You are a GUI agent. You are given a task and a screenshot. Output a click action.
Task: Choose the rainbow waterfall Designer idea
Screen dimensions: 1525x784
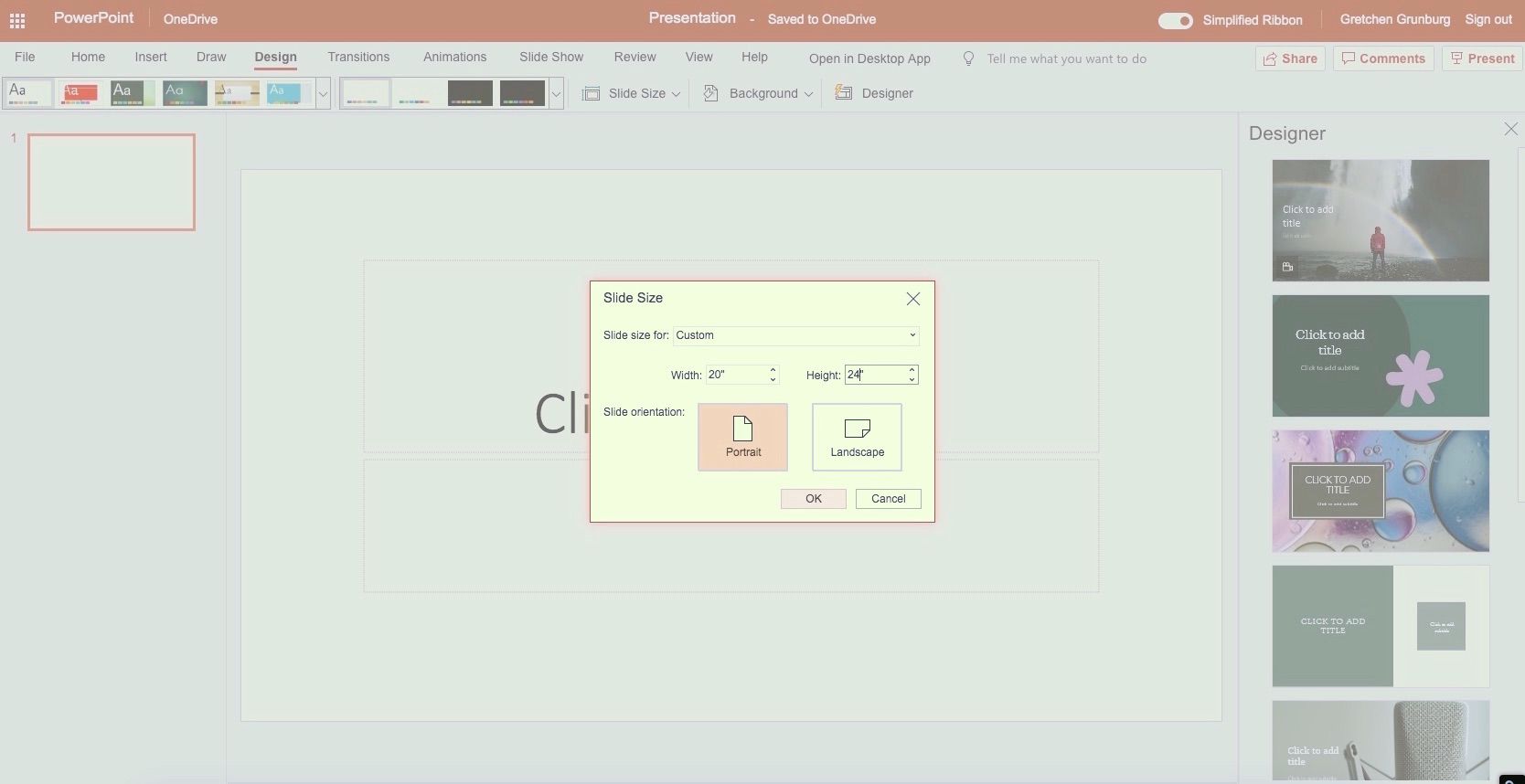pyautogui.click(x=1381, y=220)
